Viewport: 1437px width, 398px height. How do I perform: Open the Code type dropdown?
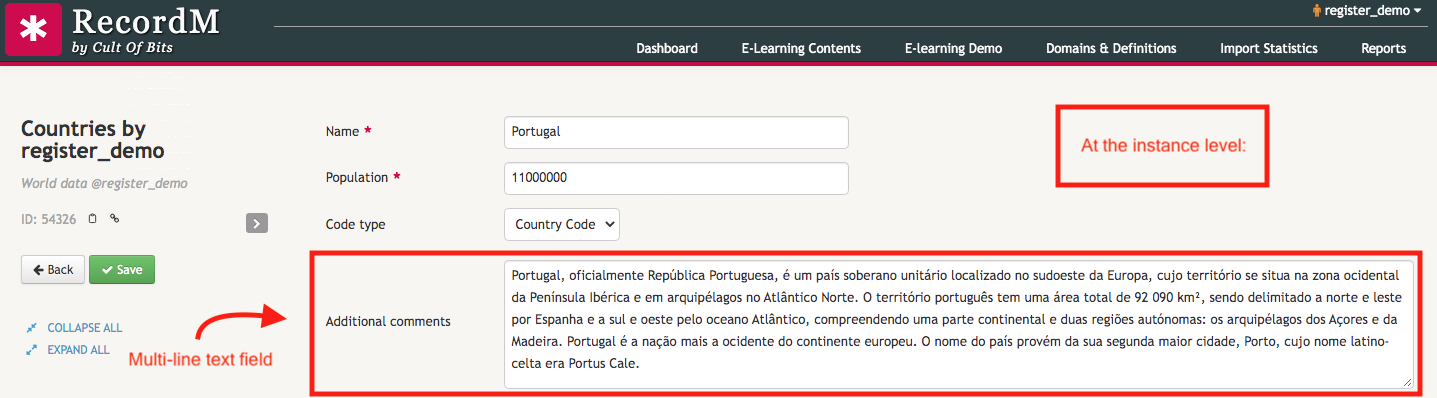click(562, 224)
